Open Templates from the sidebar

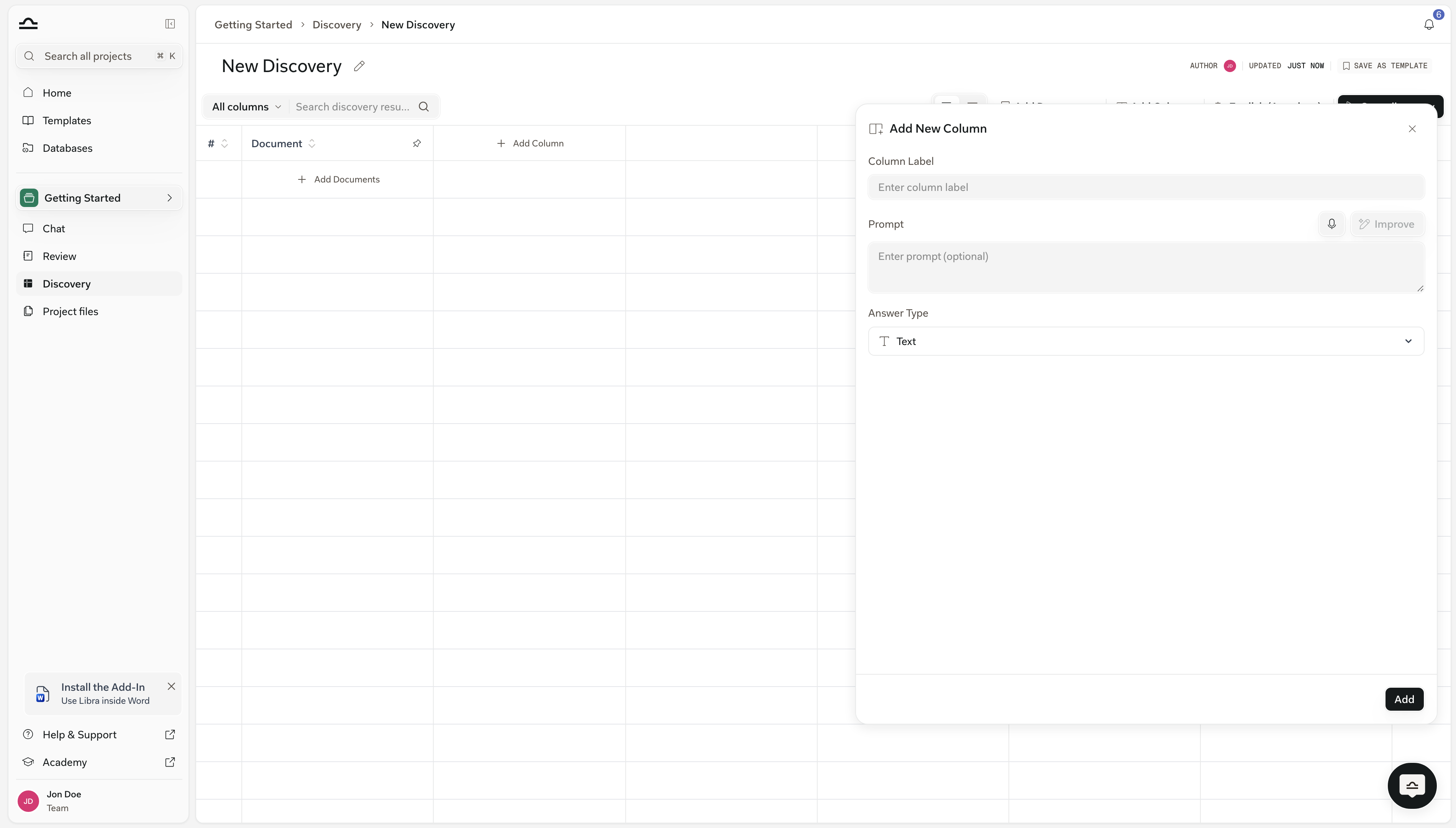(99, 121)
